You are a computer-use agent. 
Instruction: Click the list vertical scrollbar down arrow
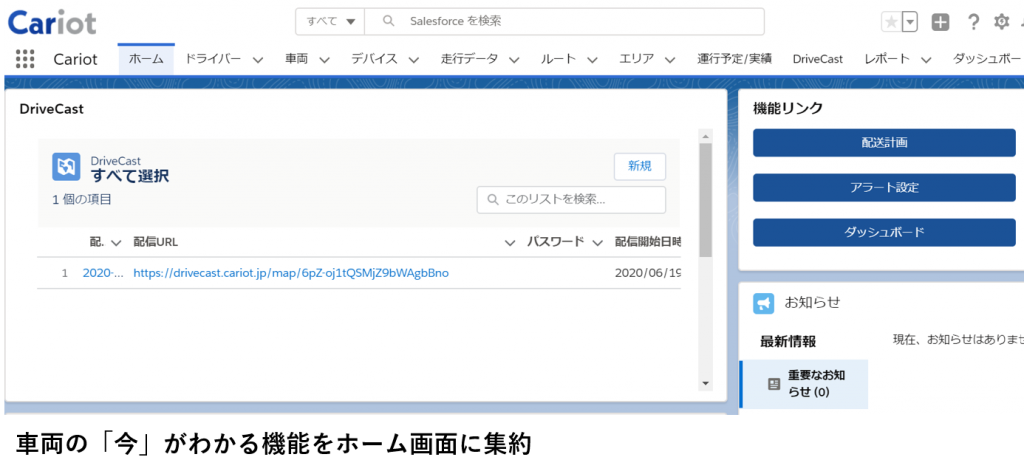pyautogui.click(x=705, y=383)
